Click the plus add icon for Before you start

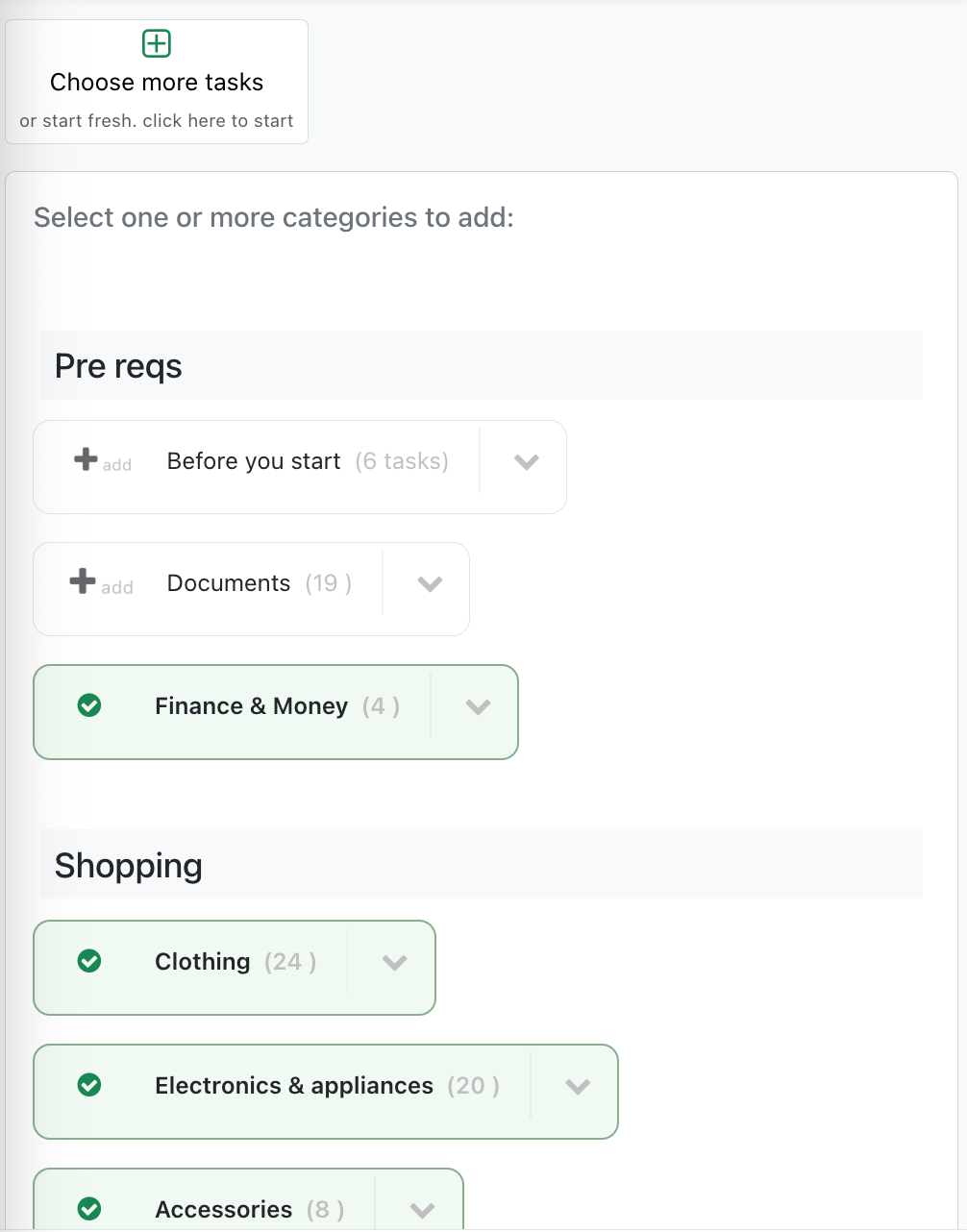pos(87,459)
